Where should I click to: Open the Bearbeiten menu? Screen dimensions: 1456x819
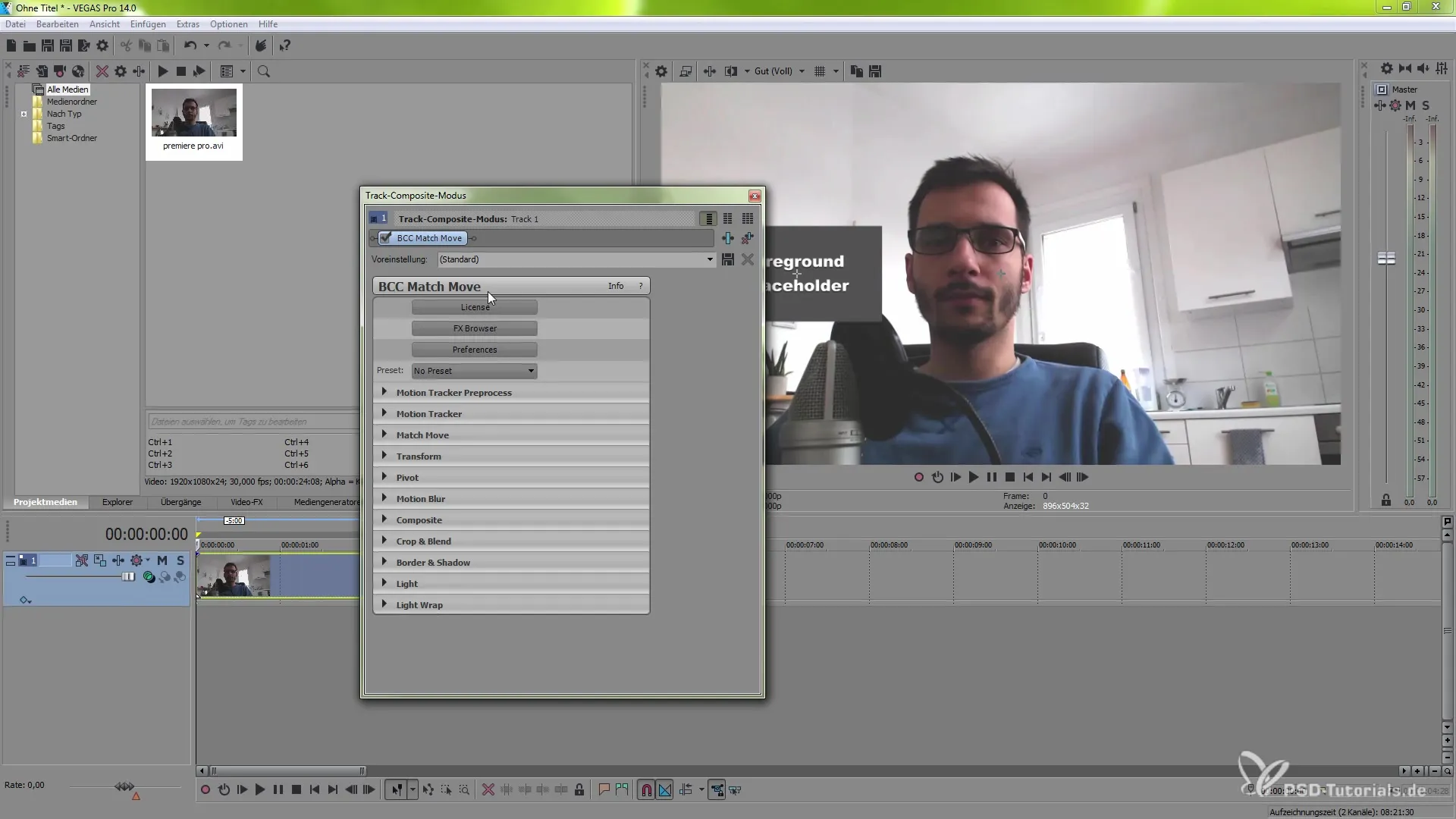(57, 24)
